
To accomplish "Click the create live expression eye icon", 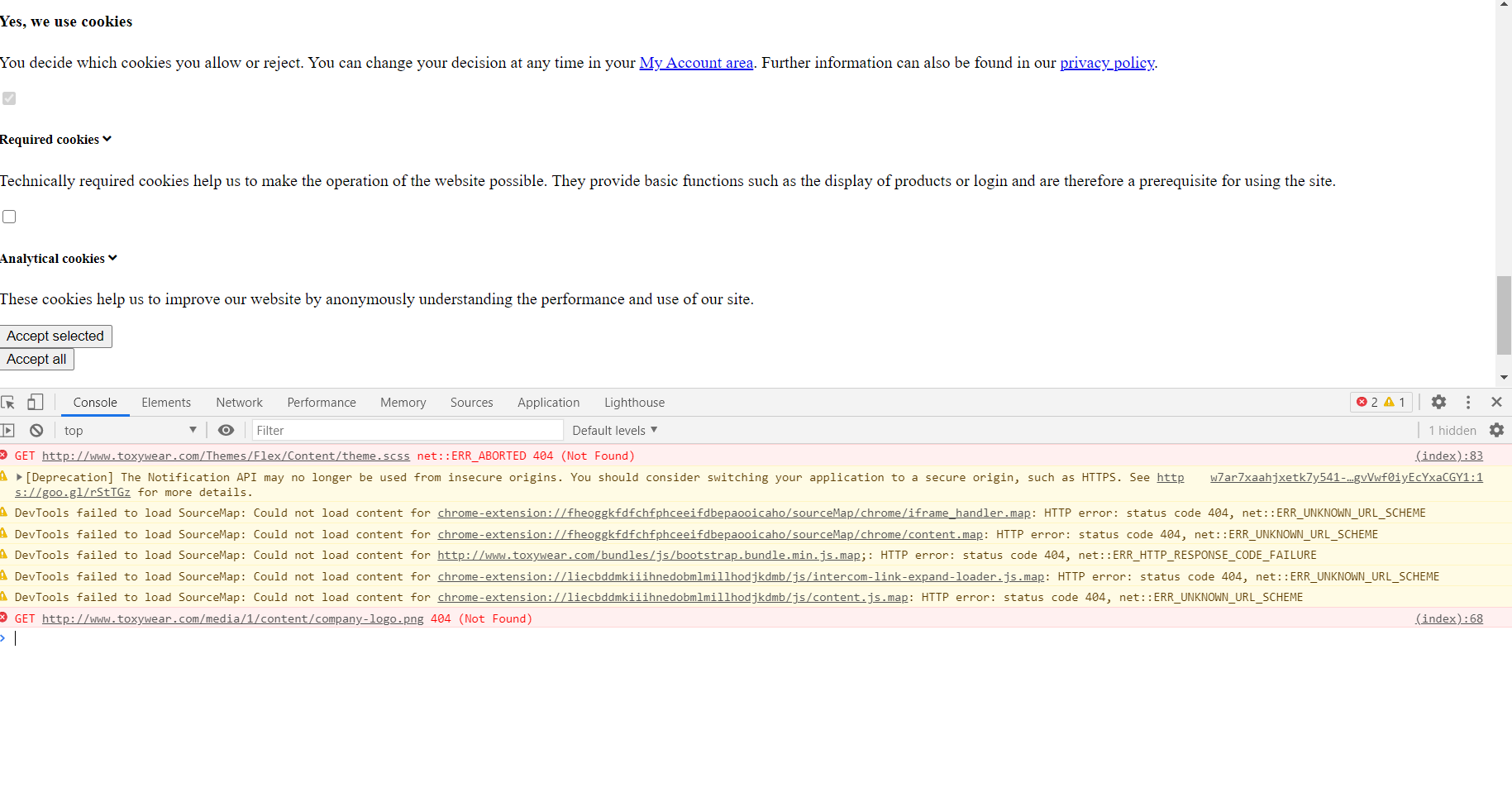I will [x=226, y=430].
